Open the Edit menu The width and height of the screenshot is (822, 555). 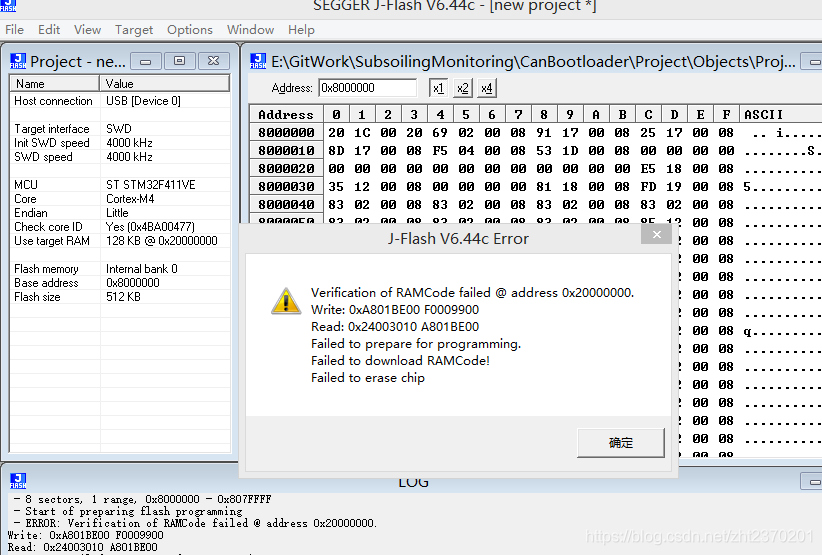click(49, 30)
